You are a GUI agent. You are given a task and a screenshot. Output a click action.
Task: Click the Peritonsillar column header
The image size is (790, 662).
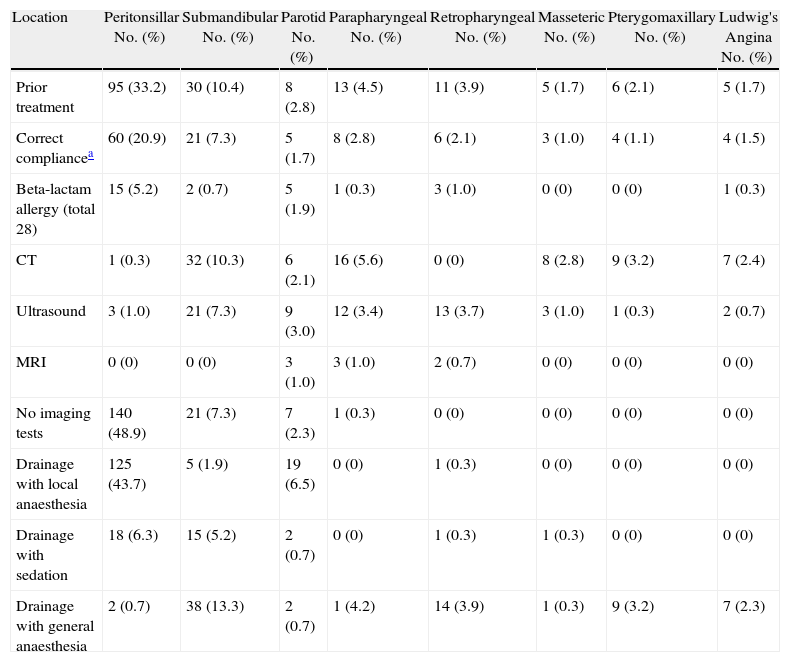141,27
